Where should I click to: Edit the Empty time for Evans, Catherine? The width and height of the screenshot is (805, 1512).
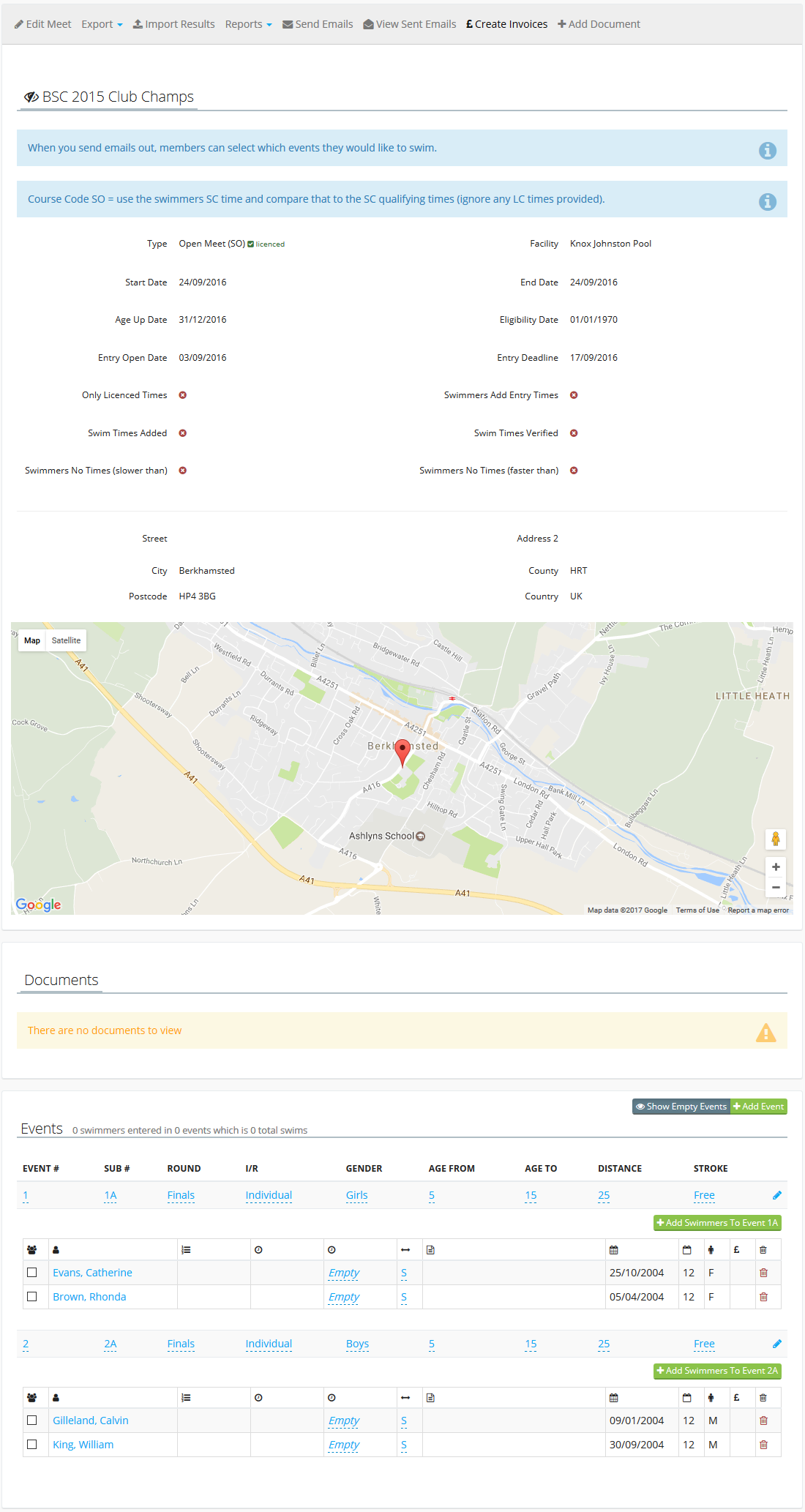click(344, 1273)
